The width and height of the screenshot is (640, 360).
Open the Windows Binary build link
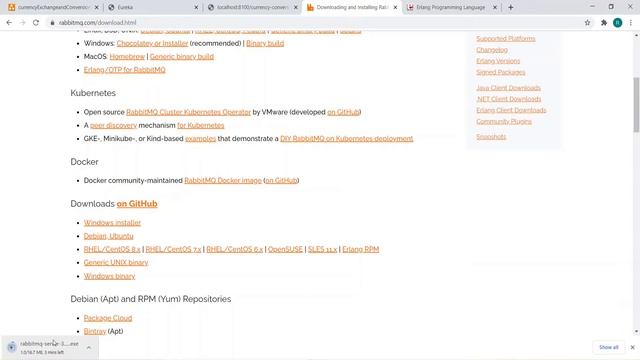[x=265, y=43]
